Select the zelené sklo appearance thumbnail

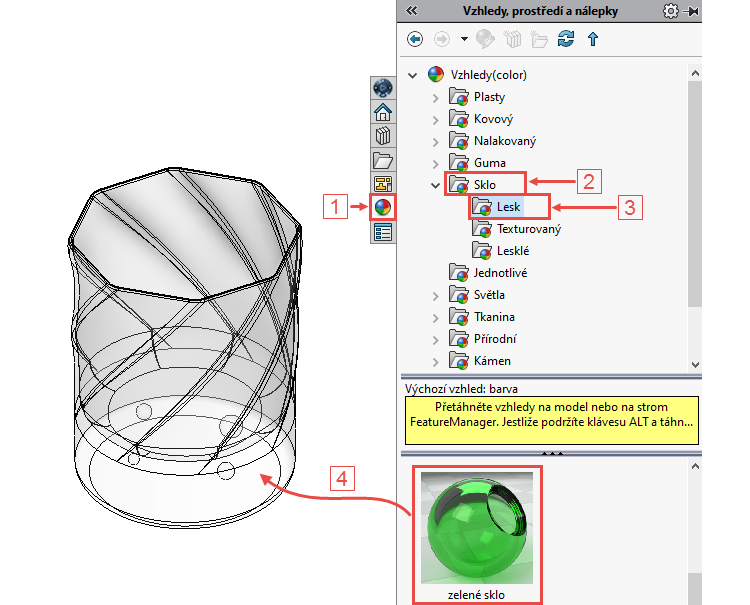[x=477, y=528]
